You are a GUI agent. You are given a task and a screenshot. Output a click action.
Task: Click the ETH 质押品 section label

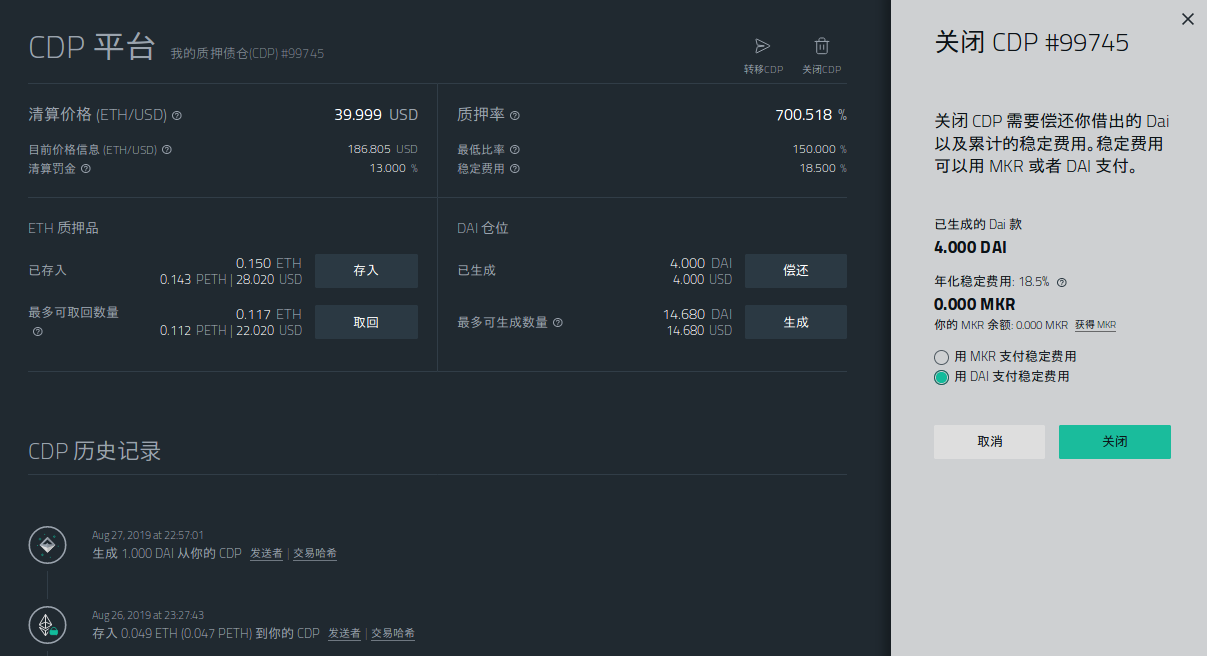[63, 229]
